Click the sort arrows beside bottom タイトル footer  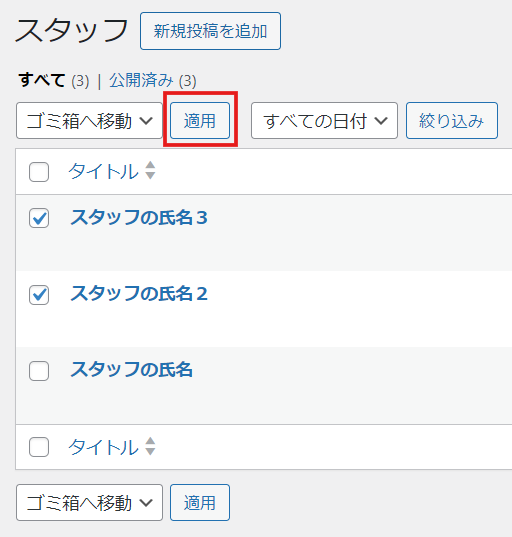pos(150,446)
